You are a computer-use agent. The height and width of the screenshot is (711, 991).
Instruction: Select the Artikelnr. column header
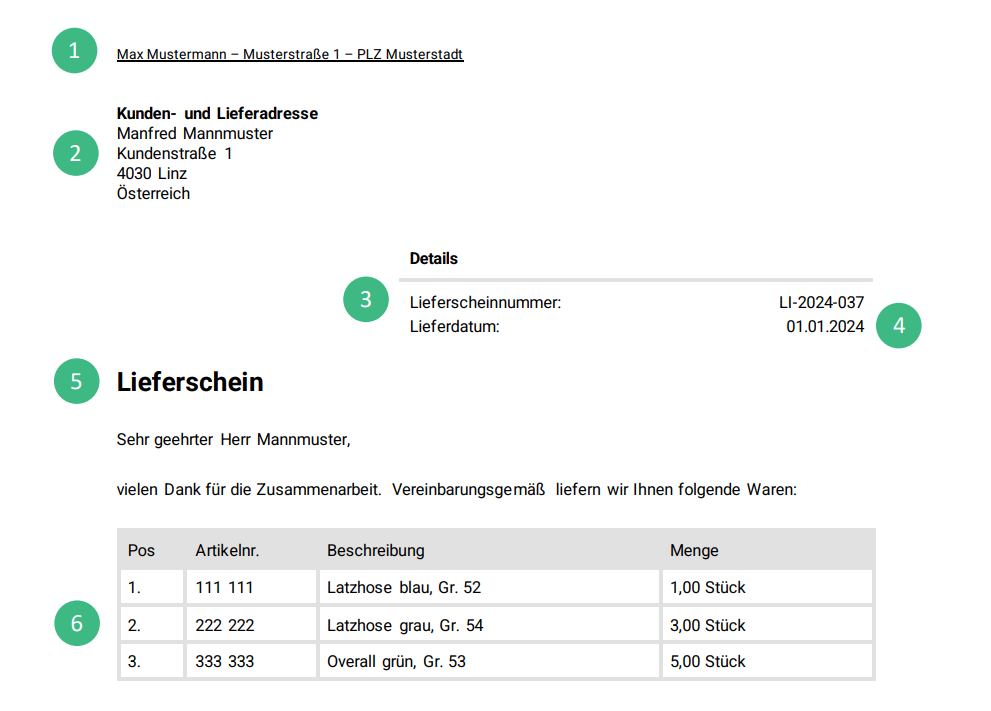[x=228, y=550]
